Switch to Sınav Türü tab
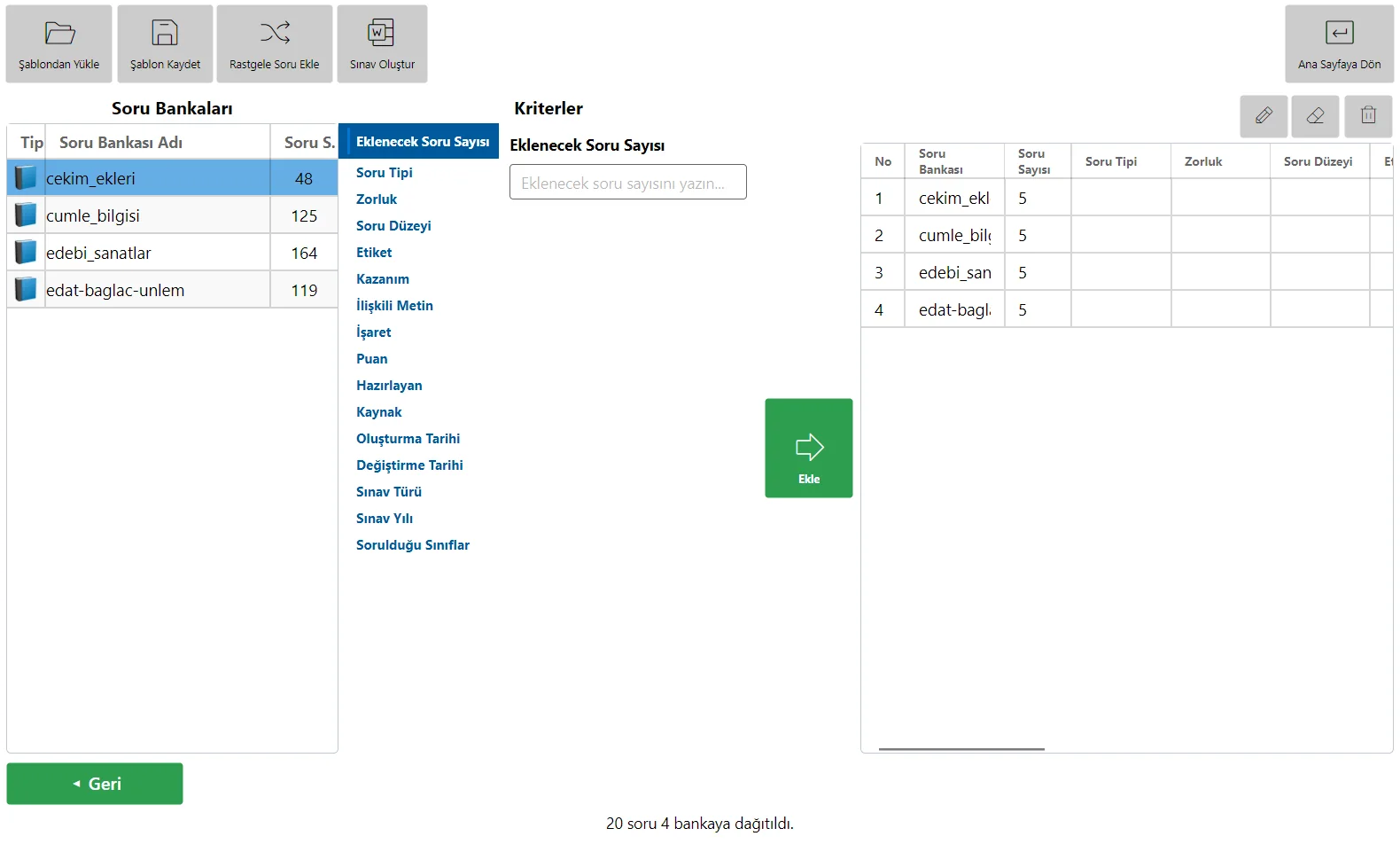 [x=389, y=492]
